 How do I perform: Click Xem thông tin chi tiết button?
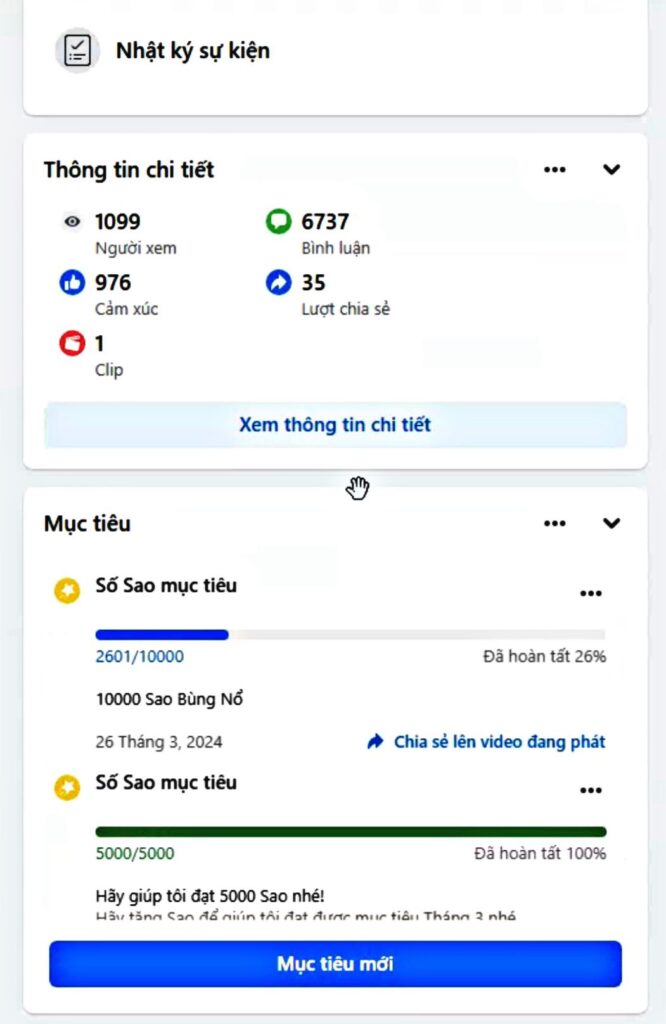[x=335, y=425]
